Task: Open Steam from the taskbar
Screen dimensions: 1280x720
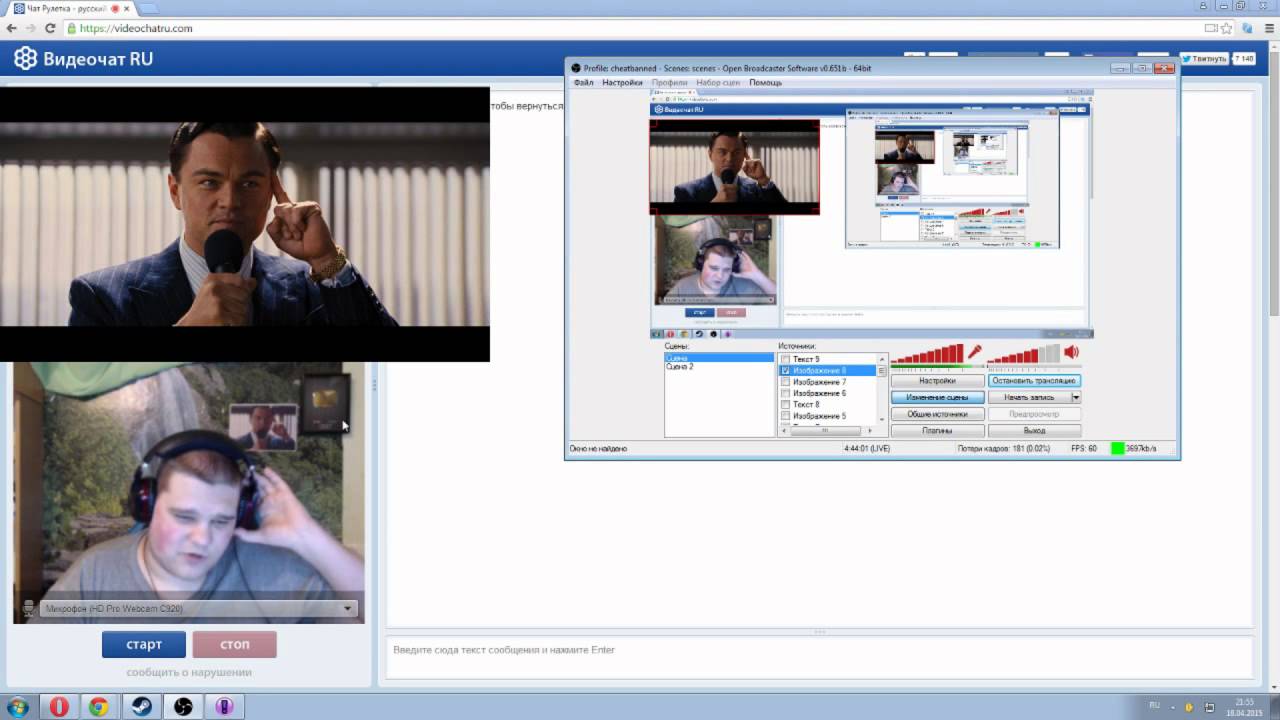Action: coord(140,707)
